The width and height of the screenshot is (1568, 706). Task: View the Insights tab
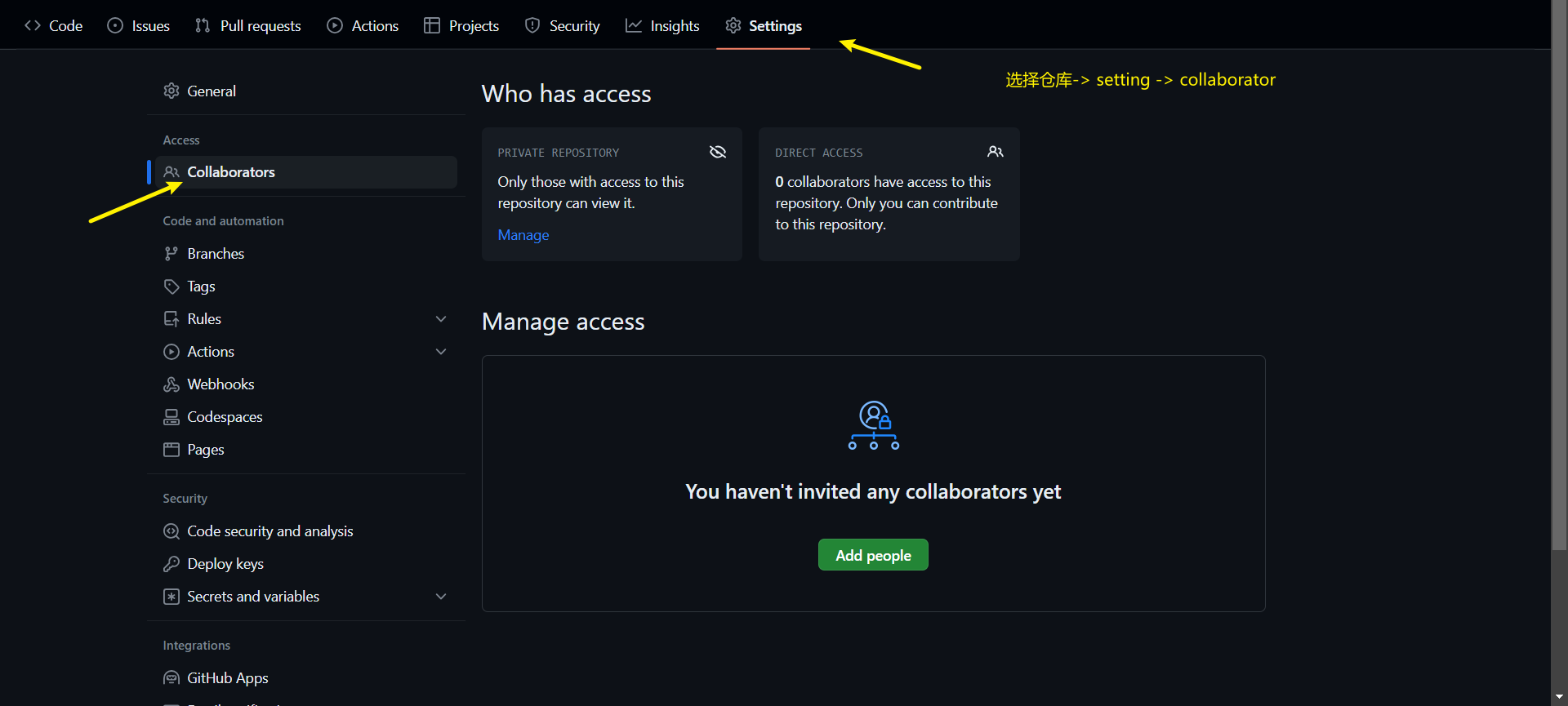(x=662, y=25)
